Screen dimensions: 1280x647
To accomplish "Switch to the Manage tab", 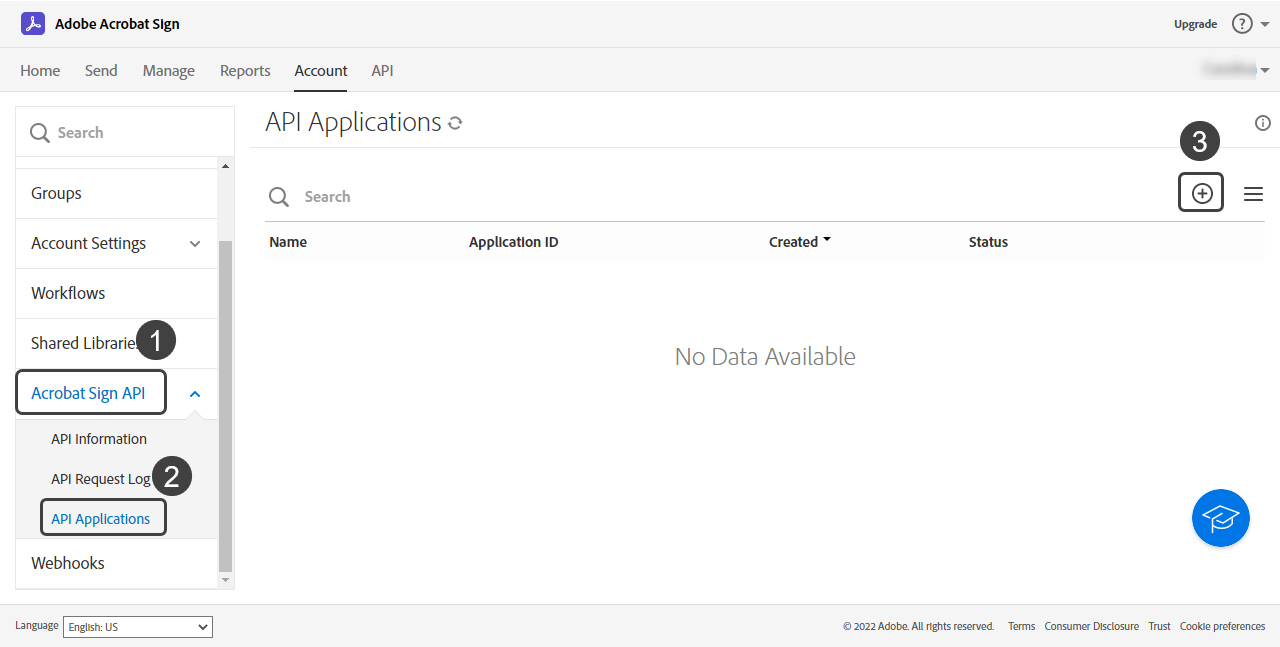I will [169, 70].
